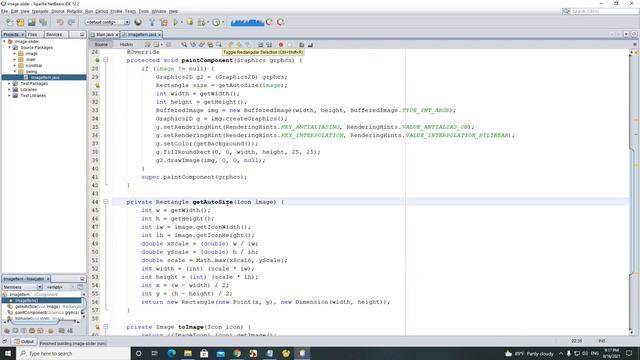Click the New File toolbar icon

(9, 22)
